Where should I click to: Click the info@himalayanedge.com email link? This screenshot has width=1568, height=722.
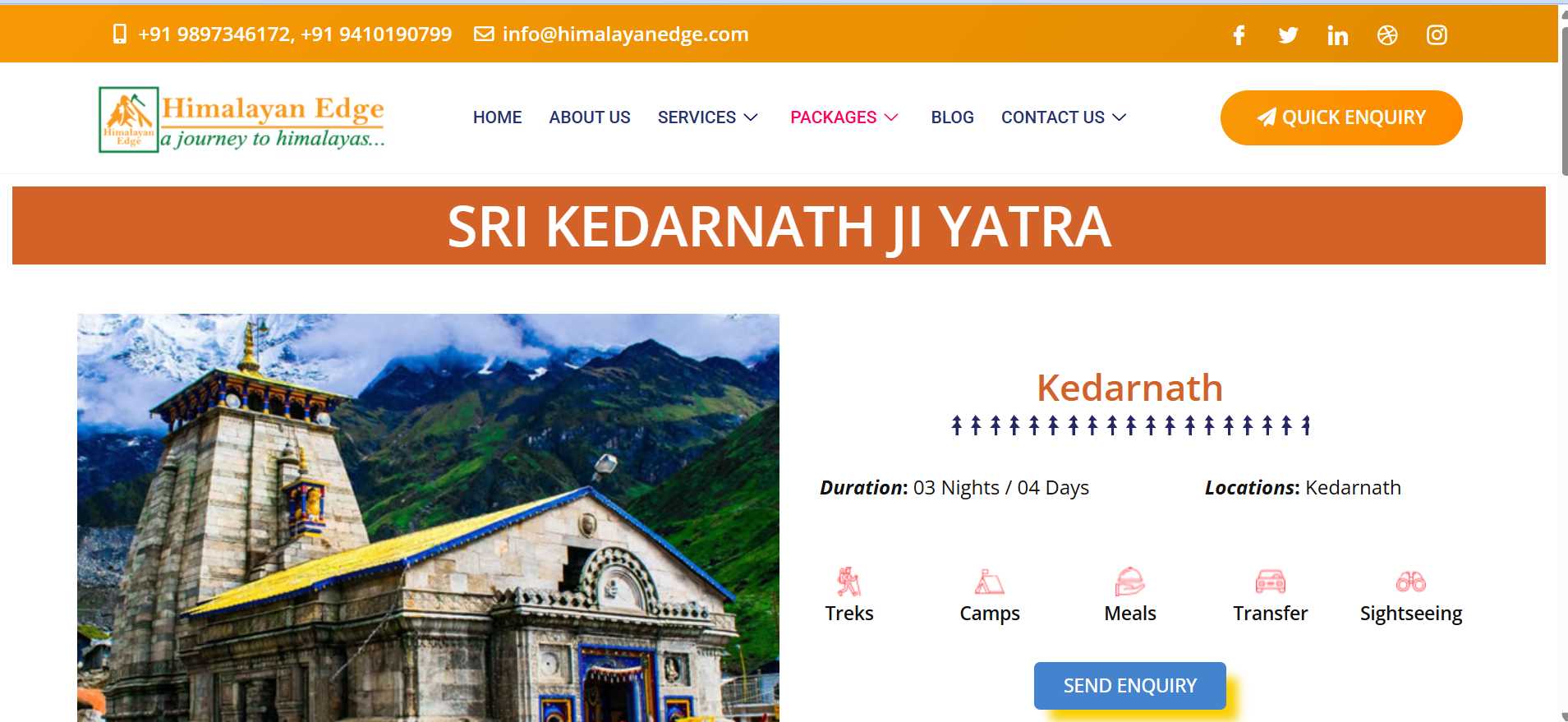625,34
